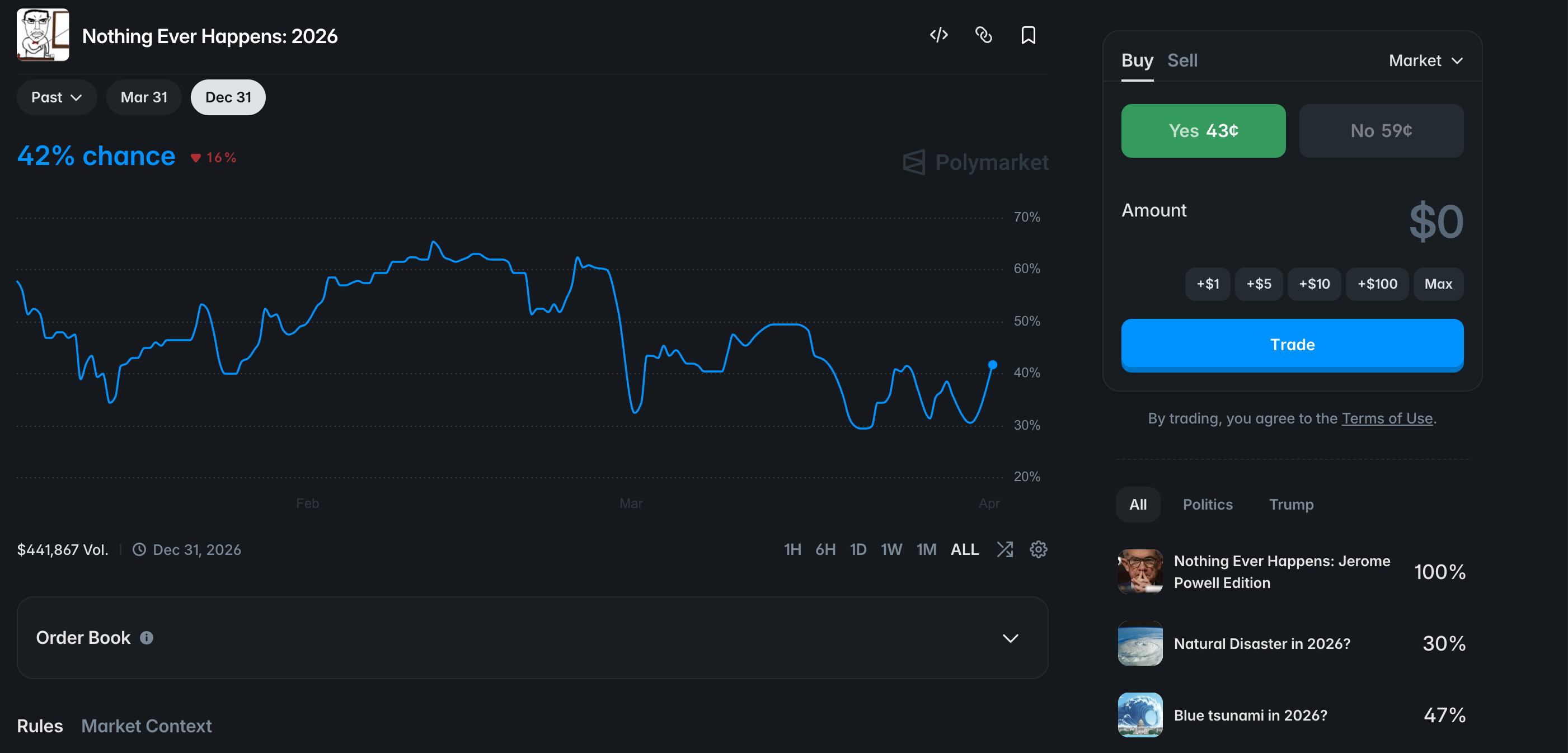Screen dimensions: 1568x753
Task: Open the Market Context tab
Action: (146, 726)
